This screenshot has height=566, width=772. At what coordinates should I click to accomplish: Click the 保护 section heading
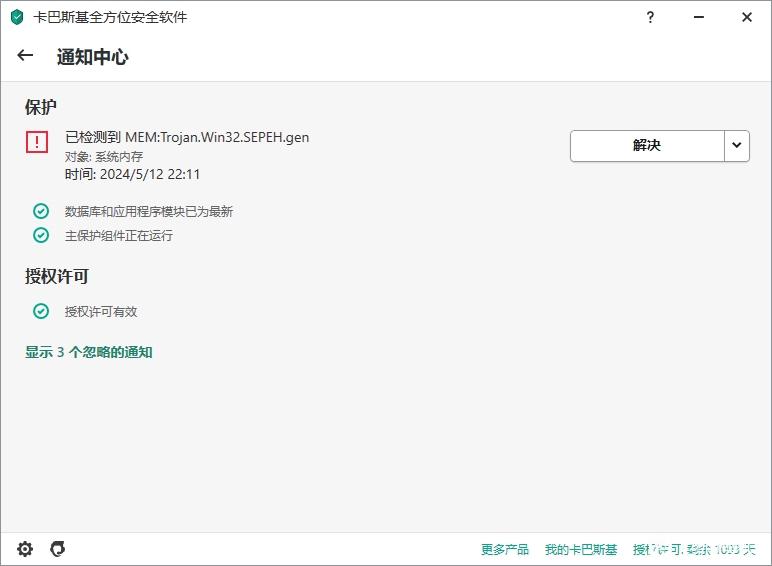tap(41, 107)
